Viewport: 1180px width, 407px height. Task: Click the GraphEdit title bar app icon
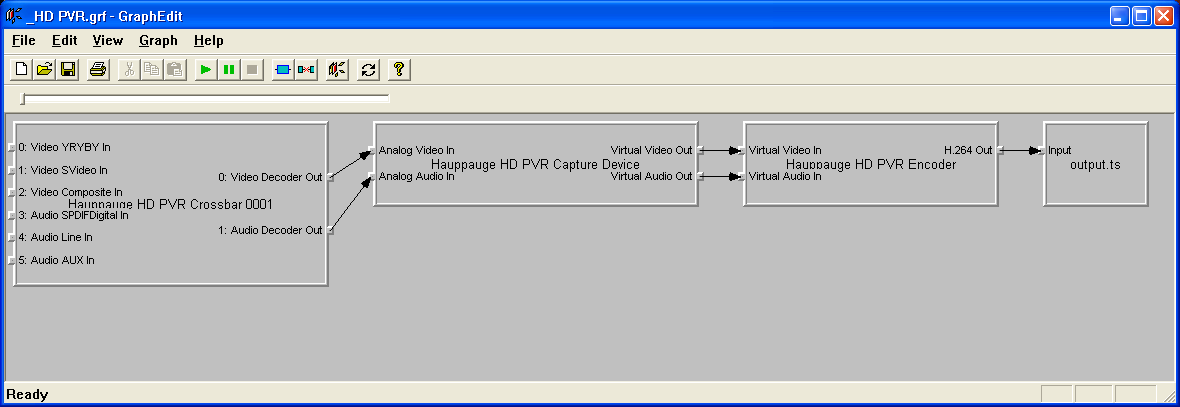point(14,15)
